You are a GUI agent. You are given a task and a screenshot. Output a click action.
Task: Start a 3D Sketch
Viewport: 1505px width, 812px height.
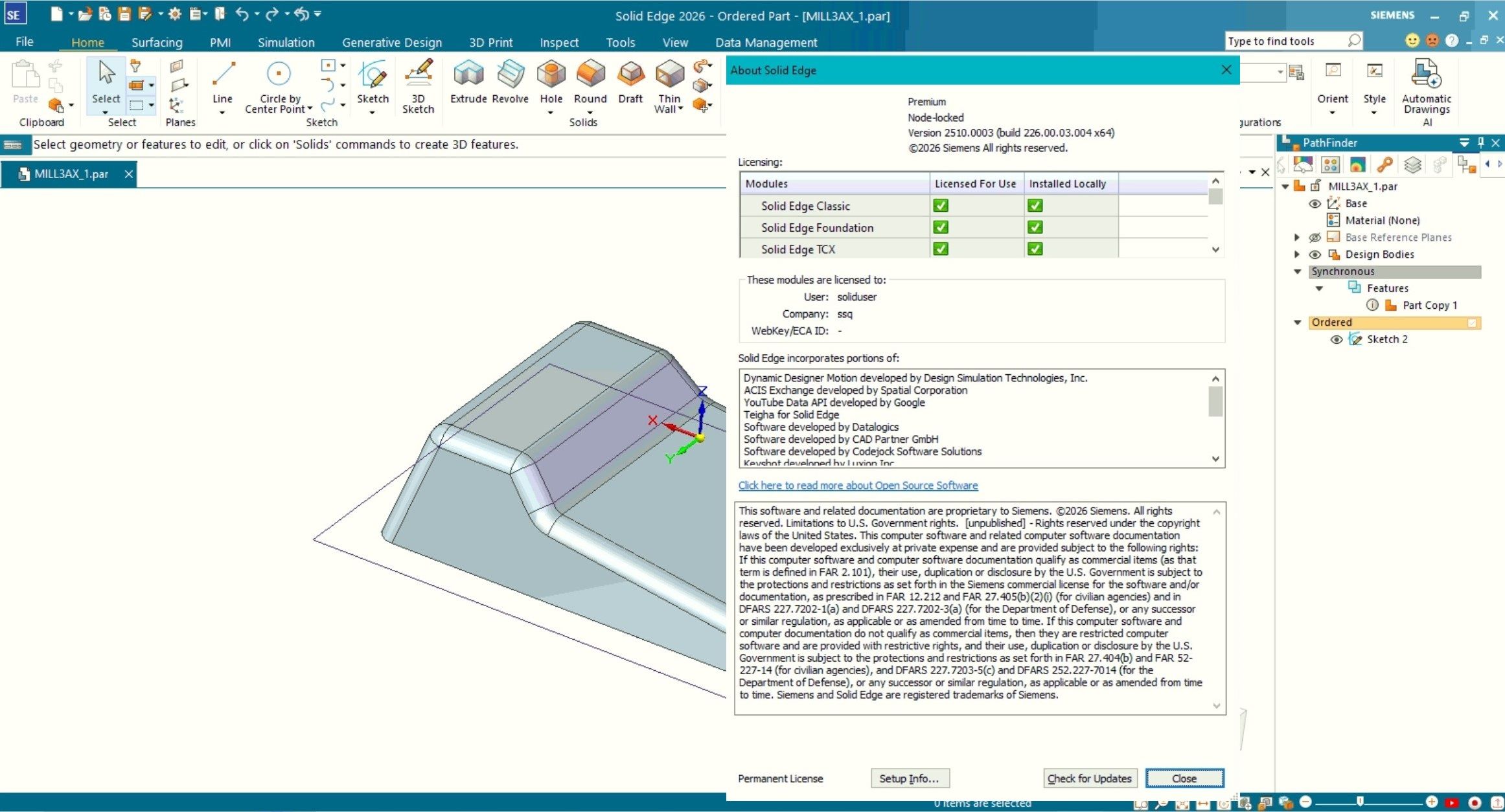pos(418,83)
